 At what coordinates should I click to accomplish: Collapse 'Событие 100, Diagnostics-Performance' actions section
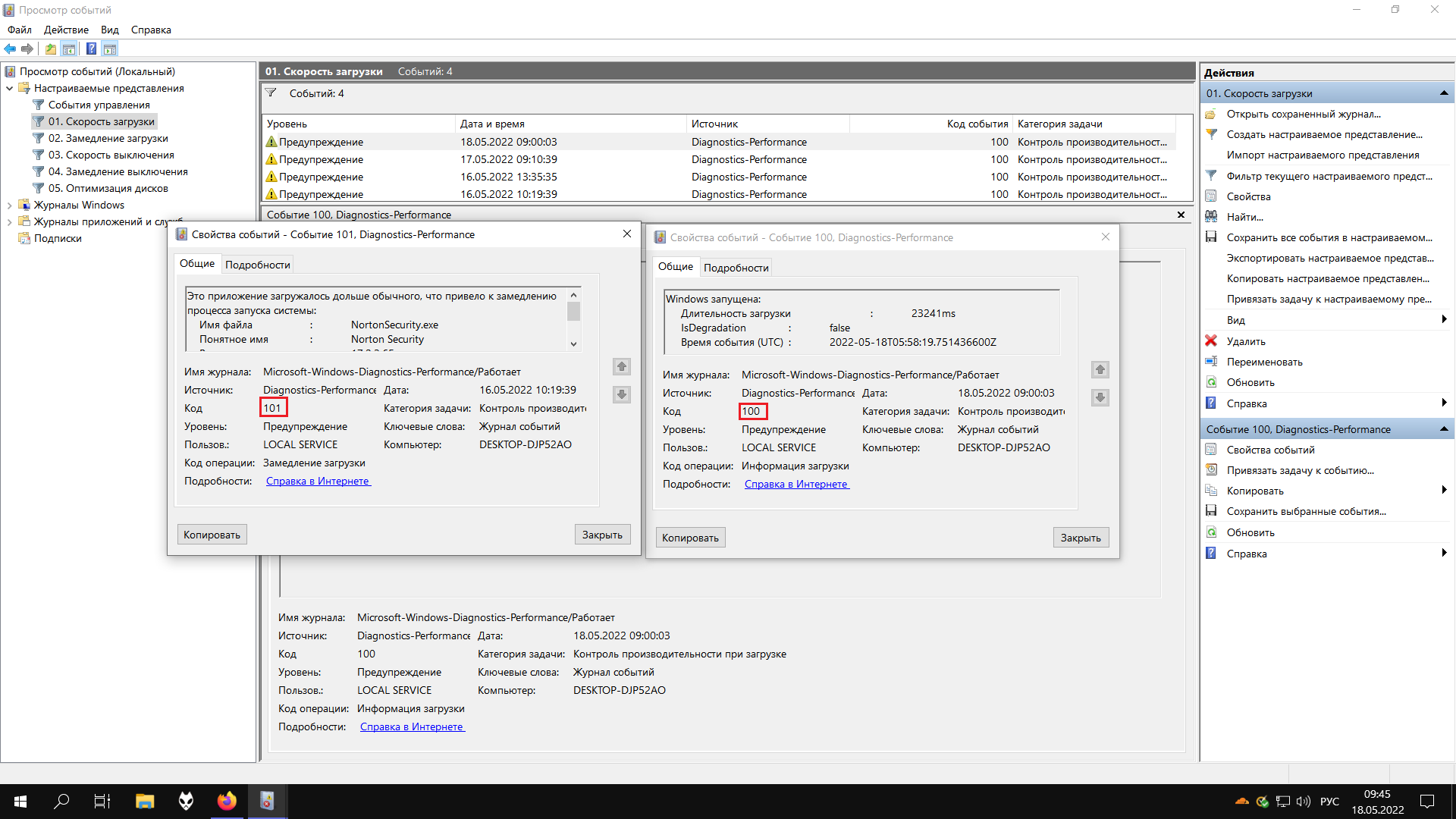[x=1444, y=429]
